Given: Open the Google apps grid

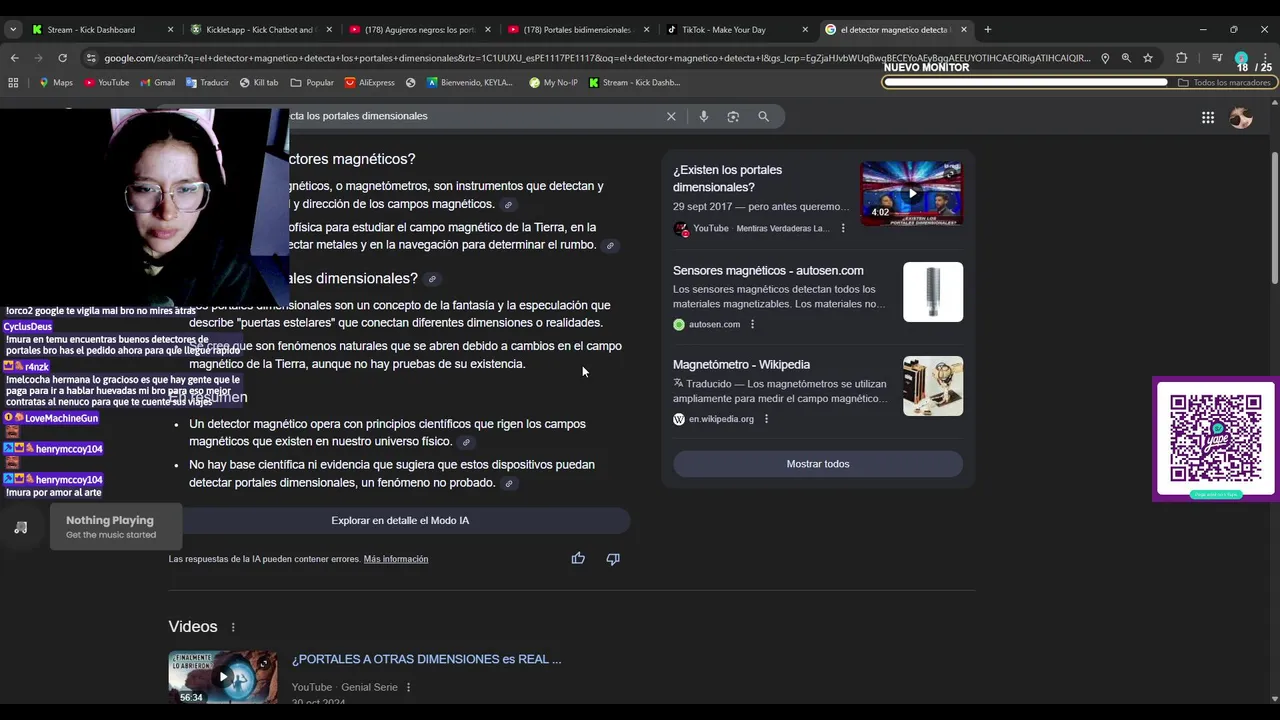Looking at the screenshot, I should tap(1208, 118).
